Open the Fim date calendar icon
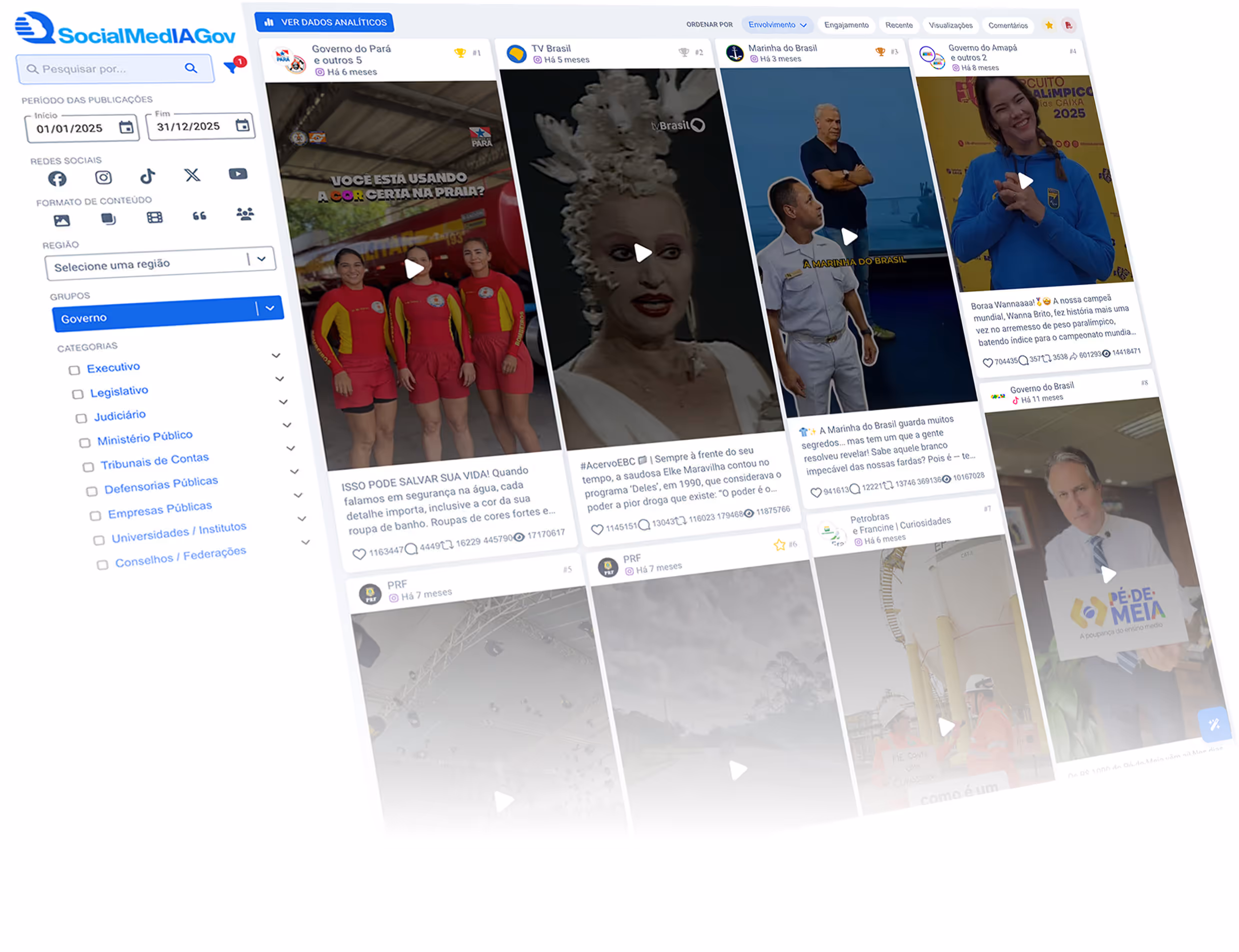The width and height of the screenshot is (1239, 952). point(242,124)
